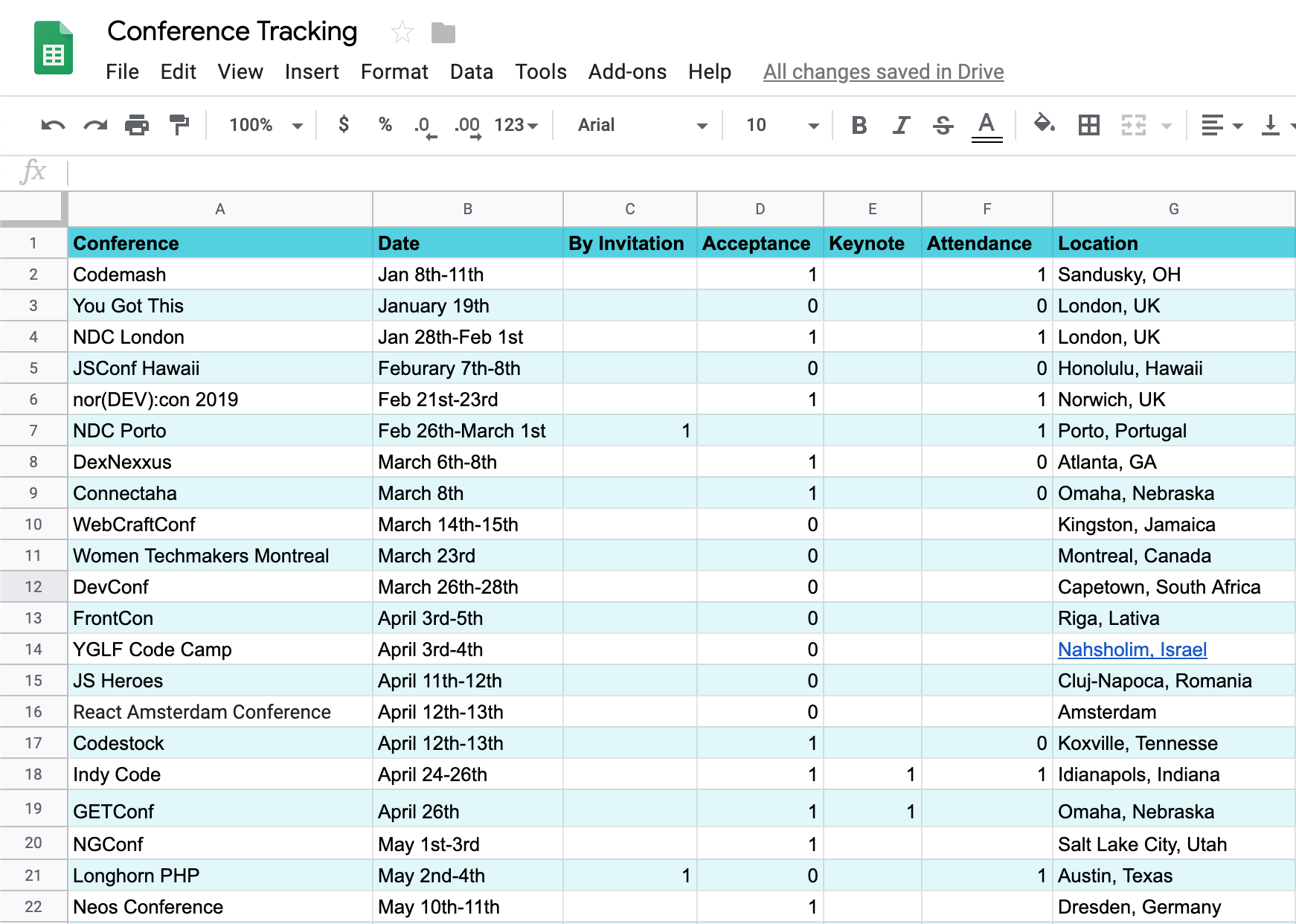The height and width of the screenshot is (924, 1296).
Task: Select the Attendance header cell
Action: pos(987,243)
